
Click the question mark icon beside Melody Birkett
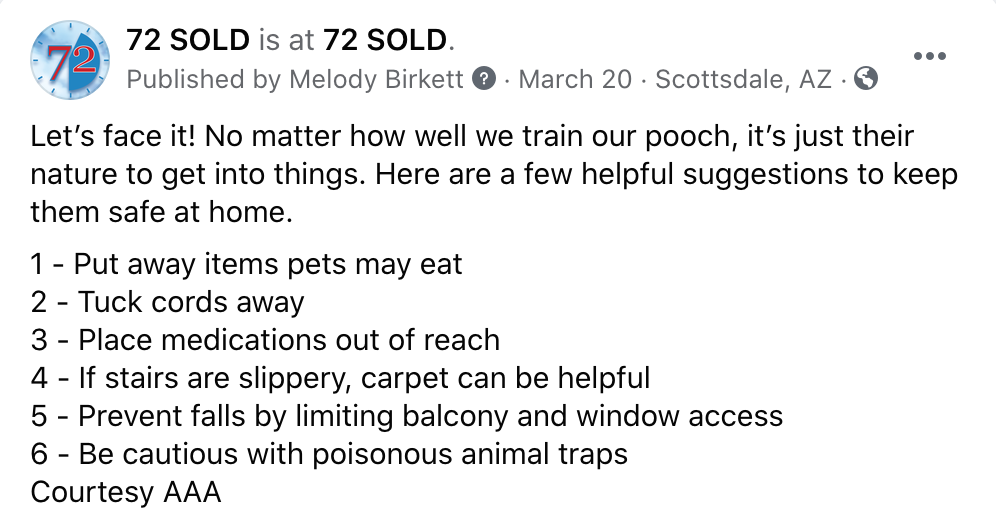point(485,79)
